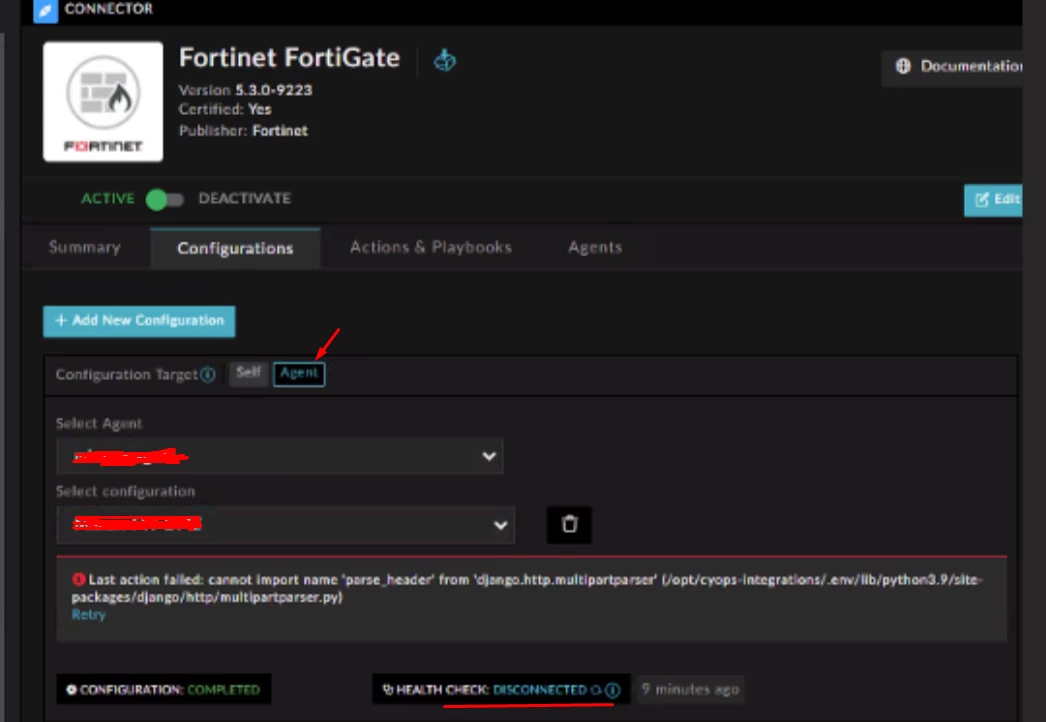Click the Fortinet FortiGate logo thumbnail
The height and width of the screenshot is (722, 1046).
click(x=103, y=101)
